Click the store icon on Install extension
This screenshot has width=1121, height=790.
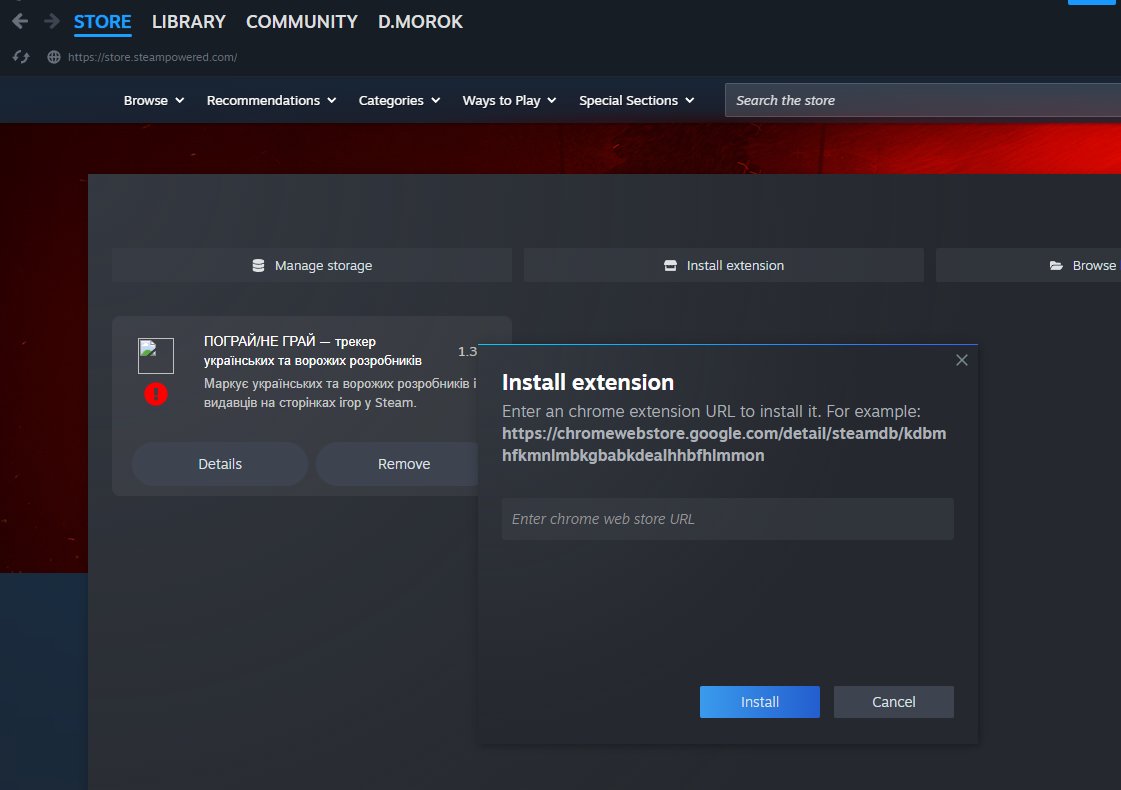point(670,265)
